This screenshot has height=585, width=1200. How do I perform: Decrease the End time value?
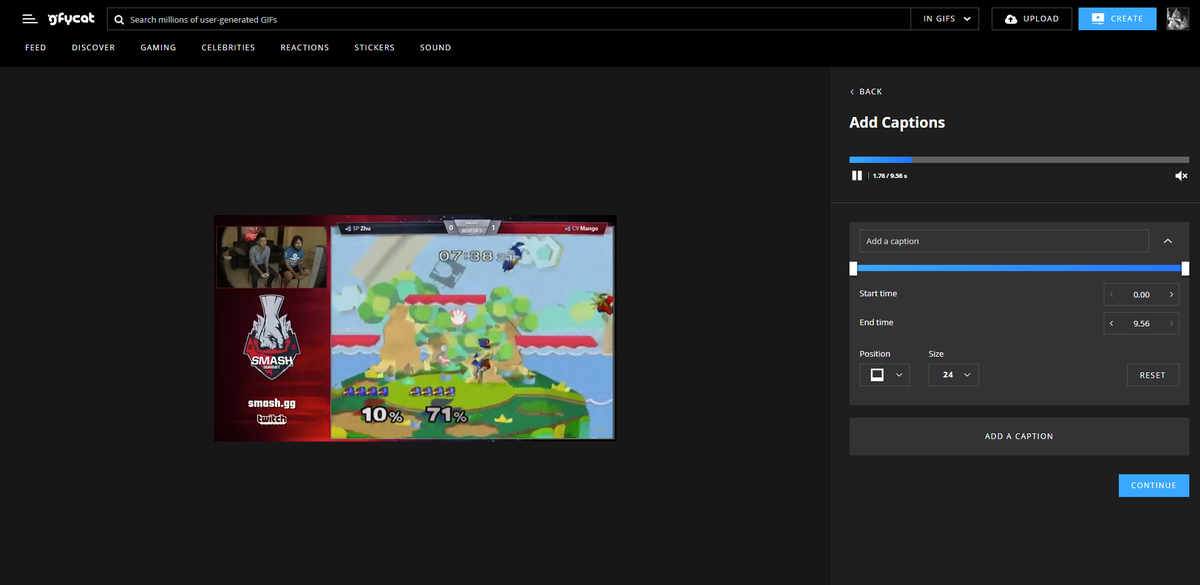1111,324
